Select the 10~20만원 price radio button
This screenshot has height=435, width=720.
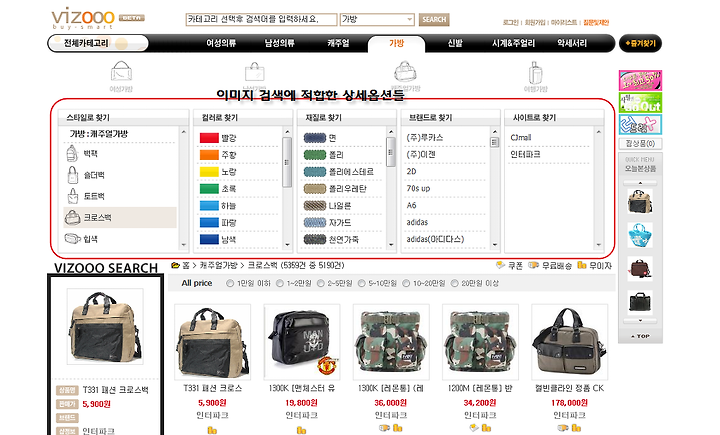406,283
